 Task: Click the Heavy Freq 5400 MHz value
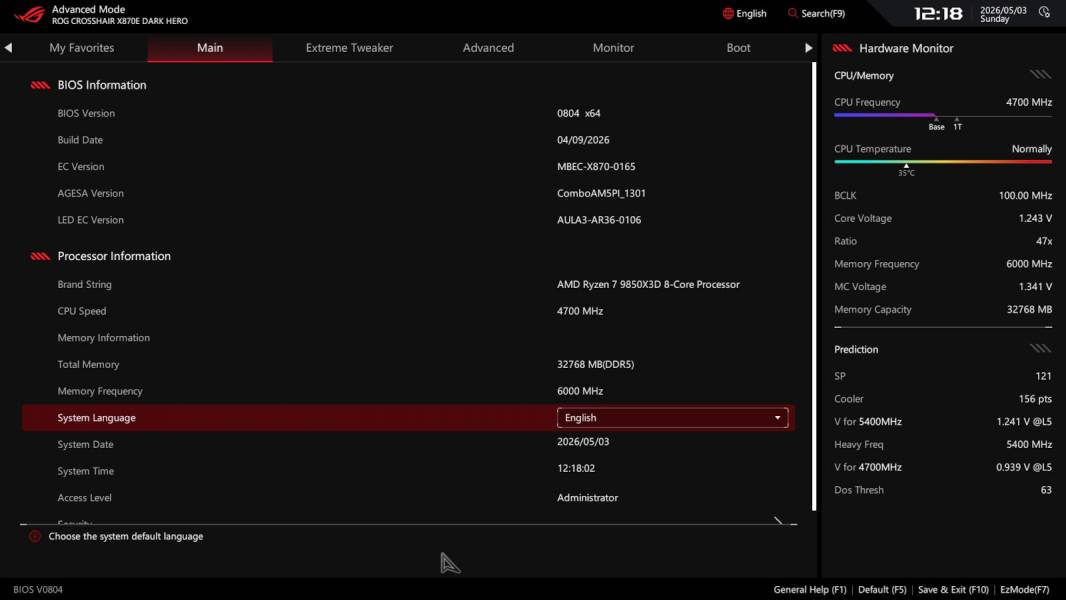click(1029, 444)
